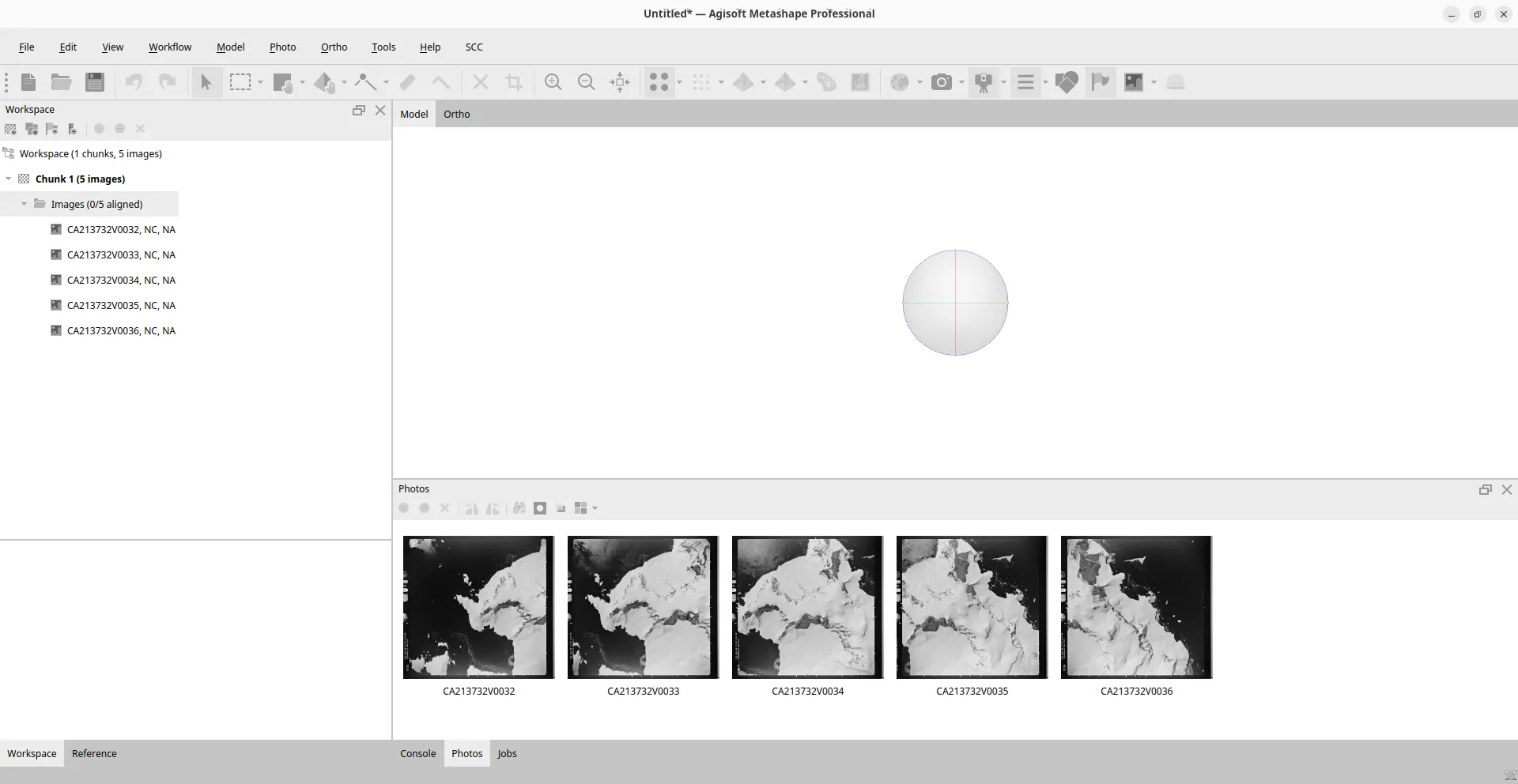Create a new project with the New icon
Image resolution: width=1518 pixels, height=784 pixels.
[28, 82]
